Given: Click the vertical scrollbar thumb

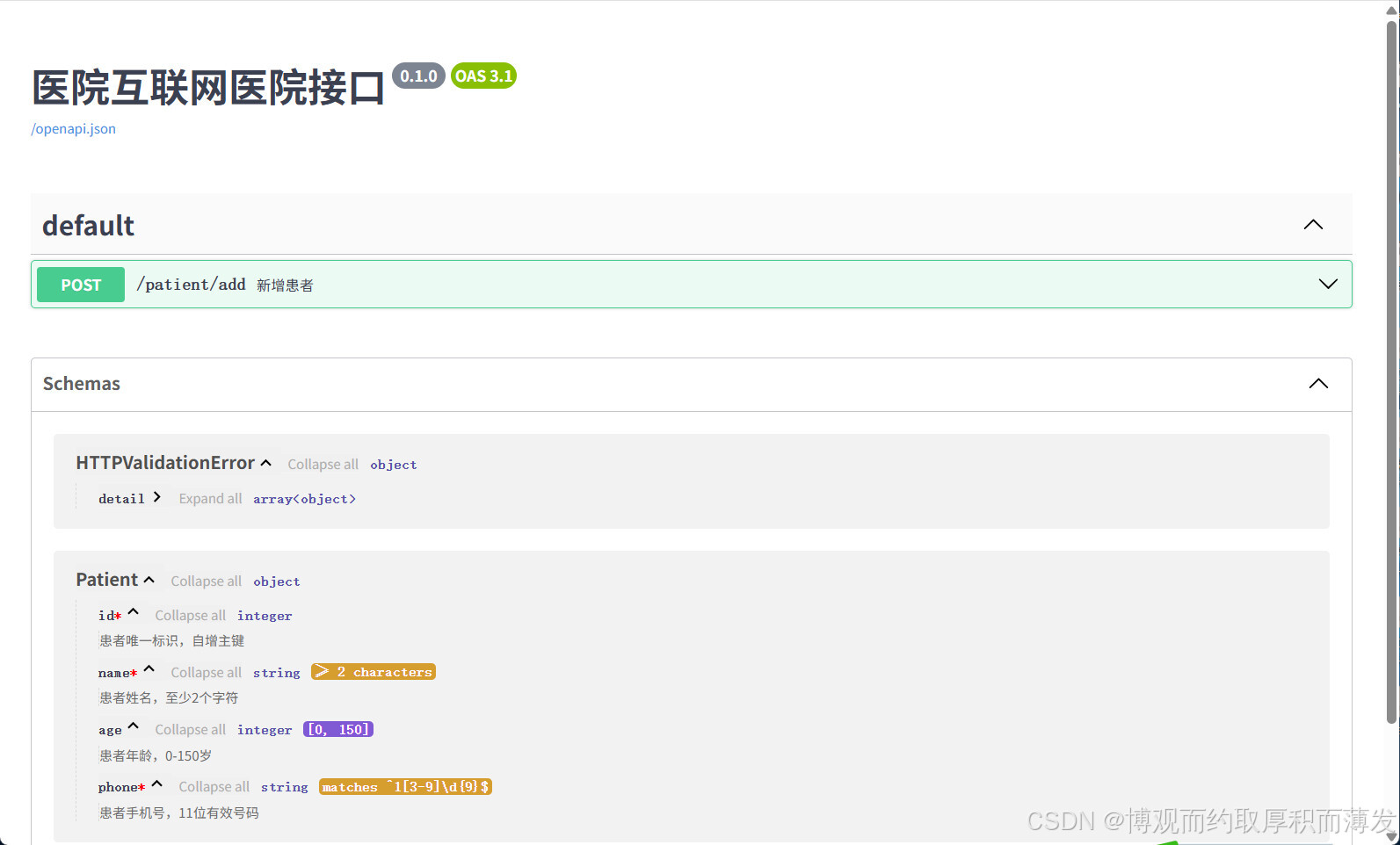Looking at the screenshot, I should [x=1391, y=371].
